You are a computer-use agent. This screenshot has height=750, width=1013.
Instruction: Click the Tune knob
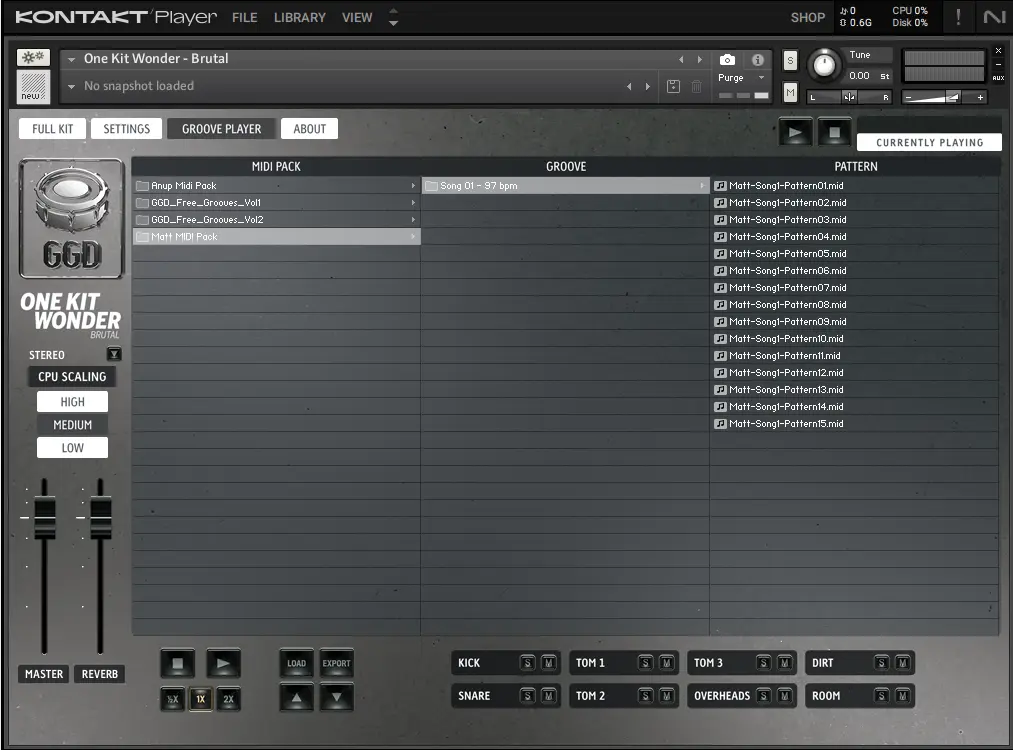click(824, 65)
